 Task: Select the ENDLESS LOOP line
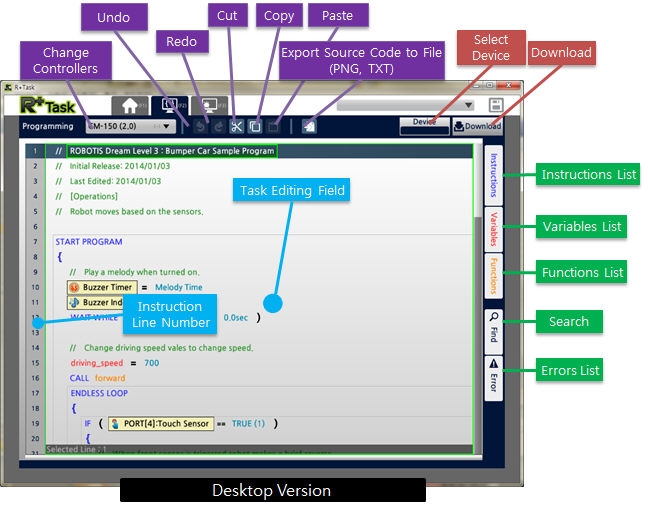pos(99,393)
